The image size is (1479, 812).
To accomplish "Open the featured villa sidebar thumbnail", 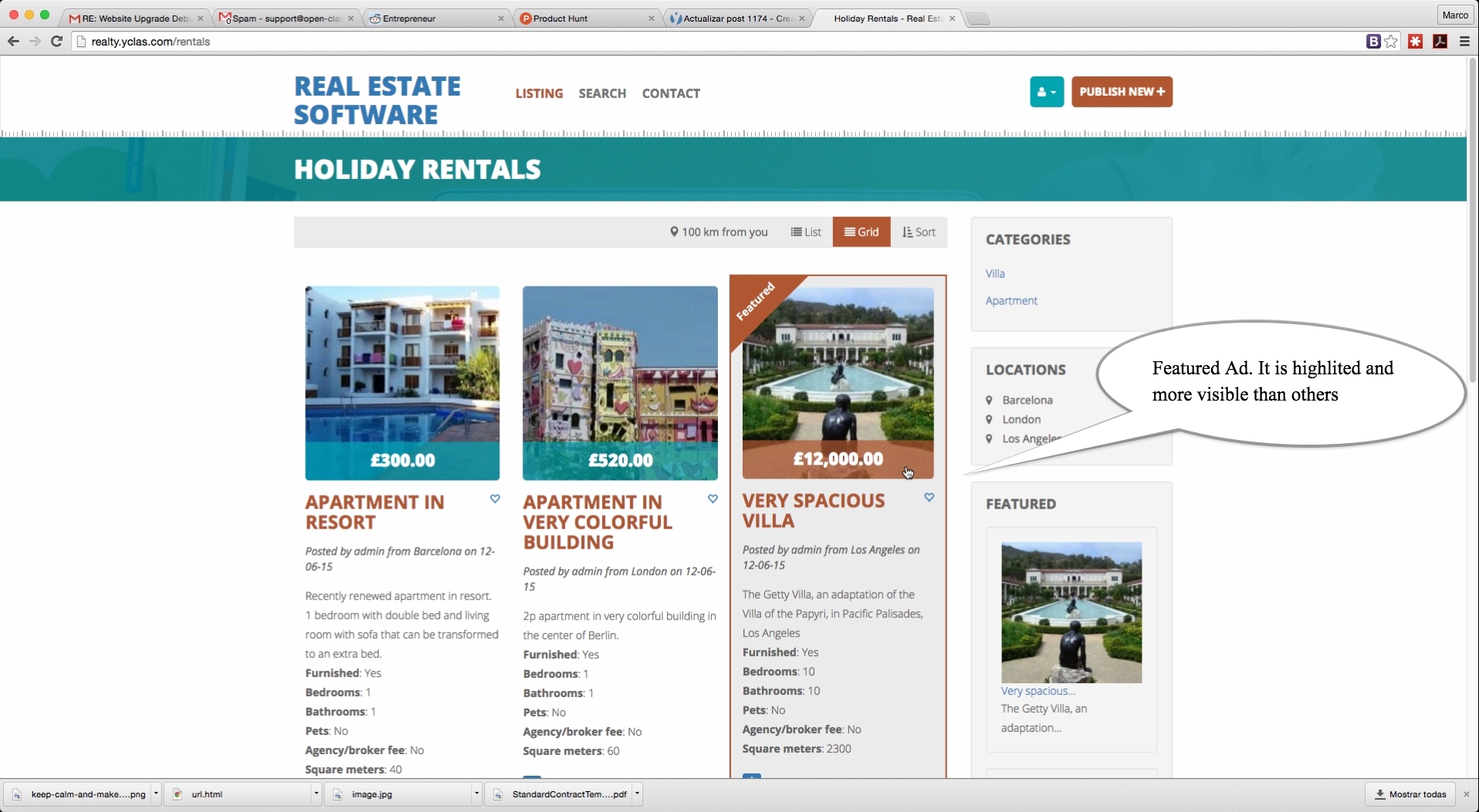I will point(1071,612).
